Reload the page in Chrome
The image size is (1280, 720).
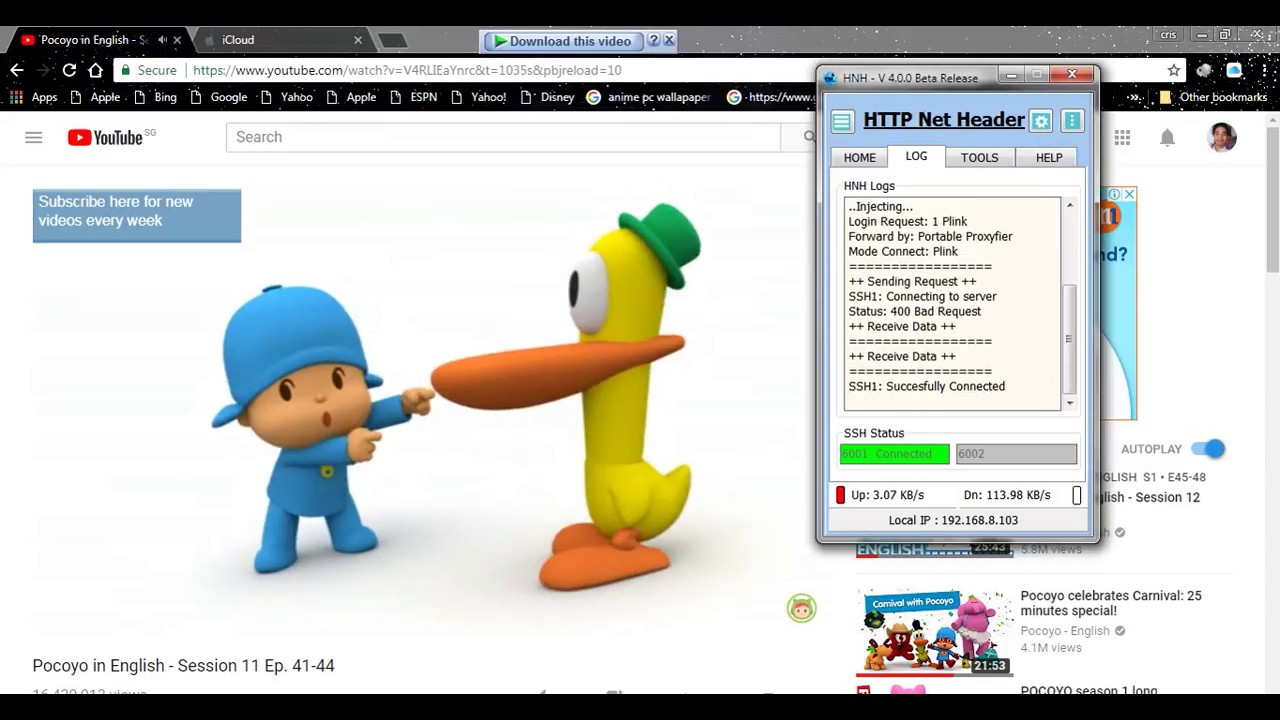click(69, 70)
